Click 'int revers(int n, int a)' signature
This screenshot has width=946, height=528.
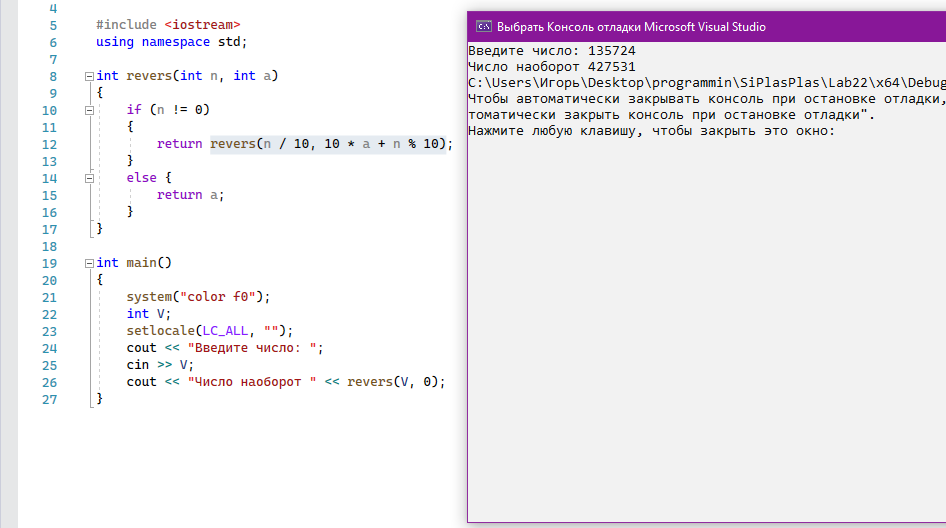point(187,76)
